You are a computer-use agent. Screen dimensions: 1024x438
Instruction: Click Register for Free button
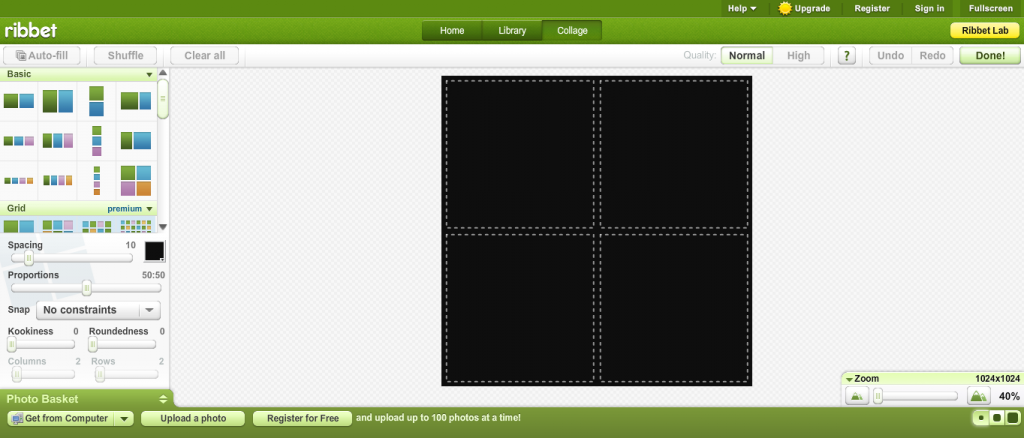[302, 418]
